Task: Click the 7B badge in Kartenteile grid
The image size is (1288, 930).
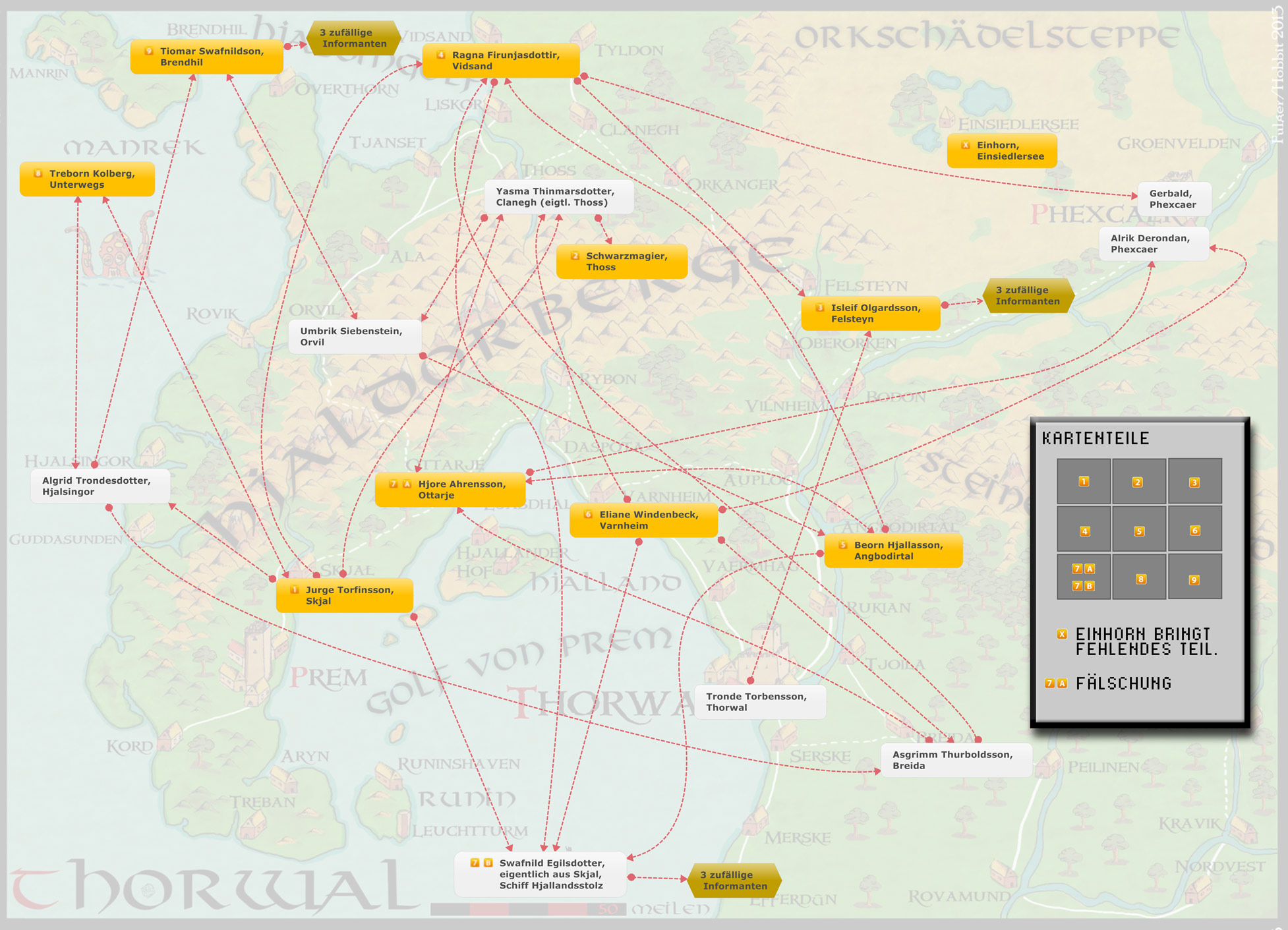Action: pyautogui.click(x=1084, y=585)
